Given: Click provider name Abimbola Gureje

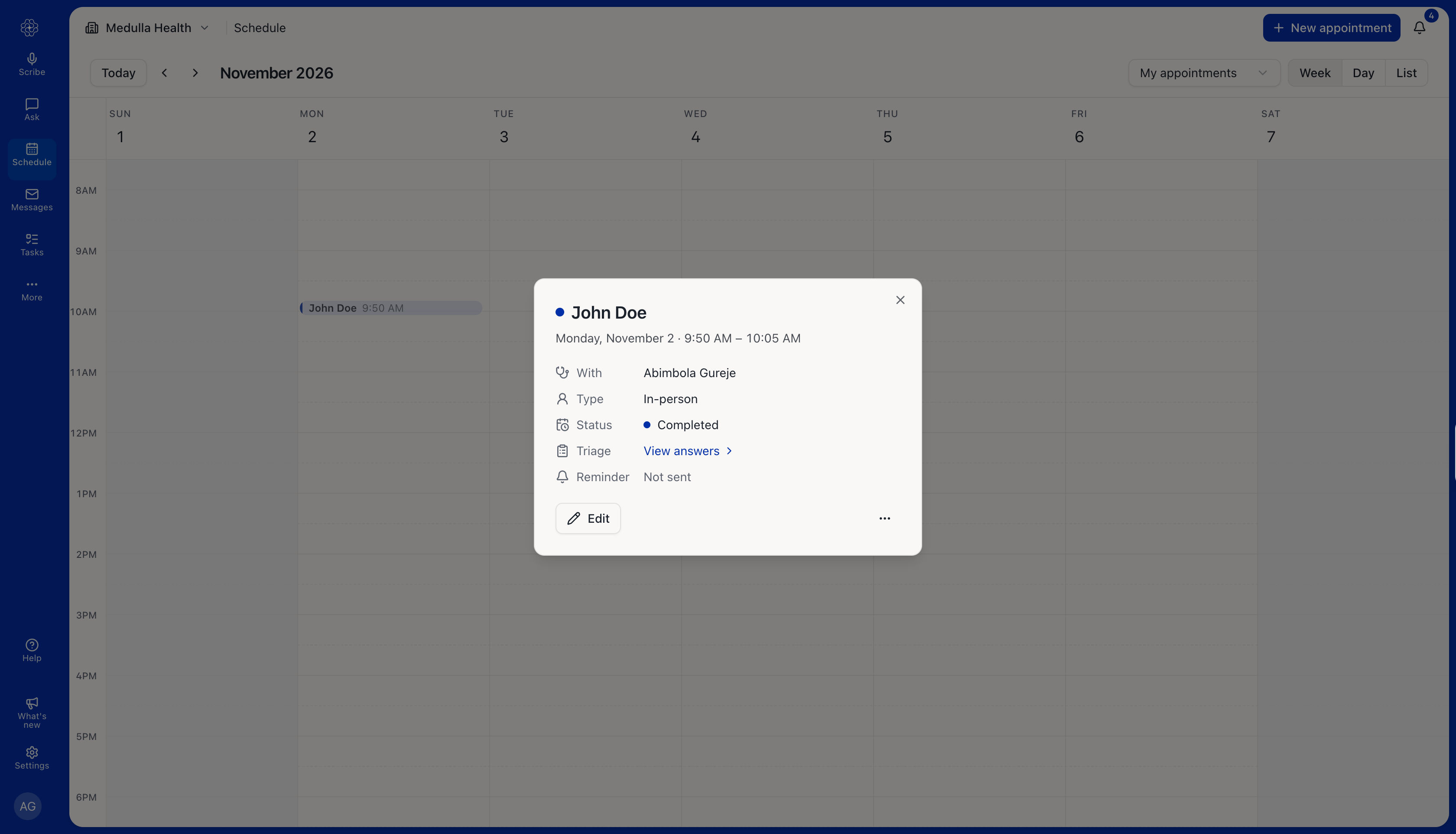Looking at the screenshot, I should [689, 373].
